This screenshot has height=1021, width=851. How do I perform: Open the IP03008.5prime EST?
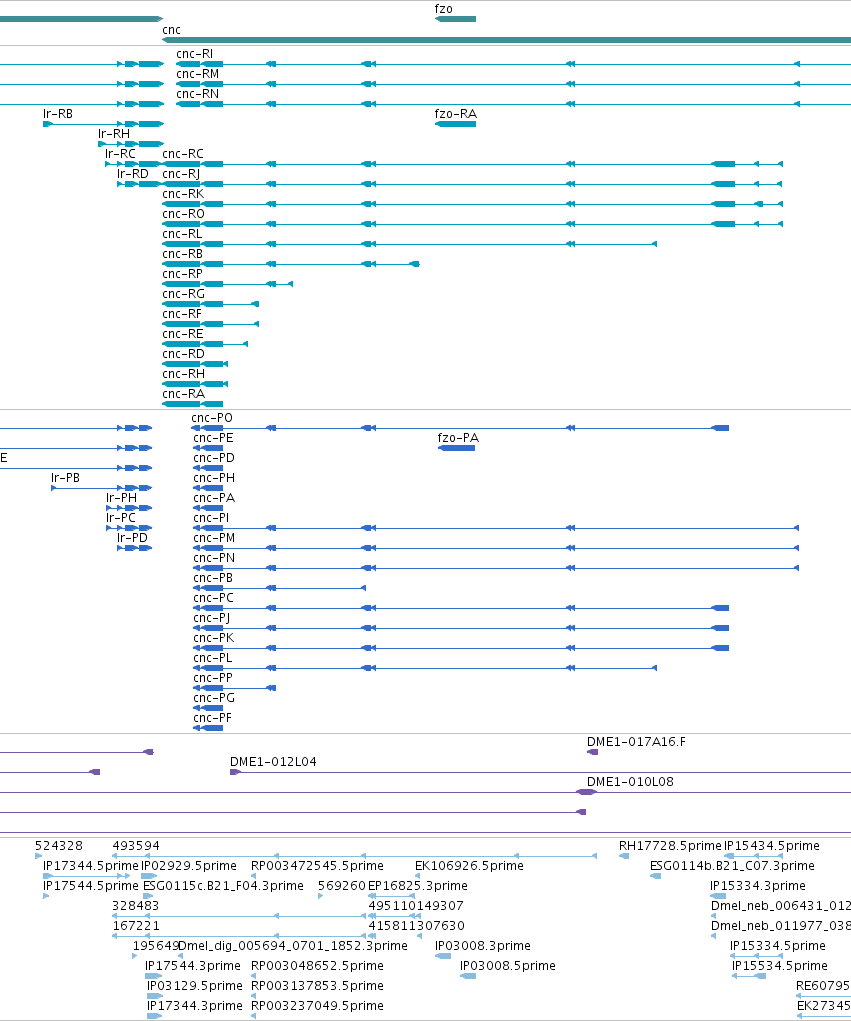[508, 966]
